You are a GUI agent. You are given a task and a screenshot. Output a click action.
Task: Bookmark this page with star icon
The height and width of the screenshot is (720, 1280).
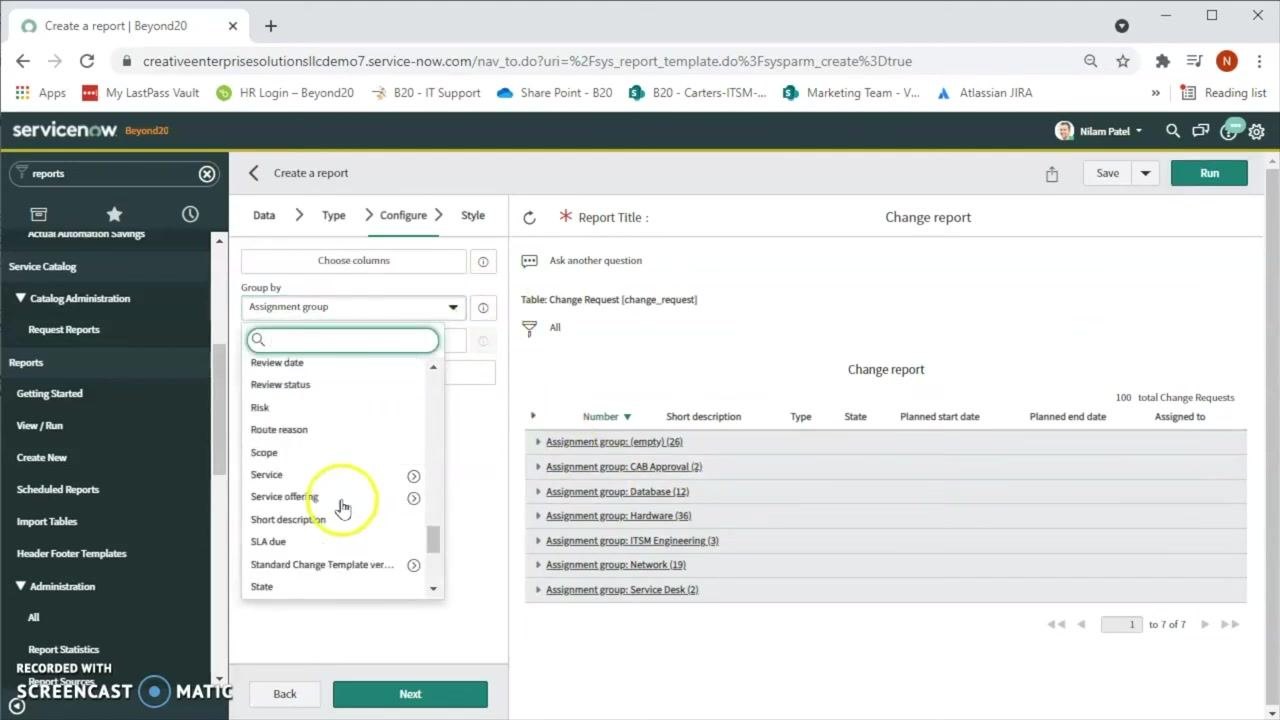(1123, 61)
